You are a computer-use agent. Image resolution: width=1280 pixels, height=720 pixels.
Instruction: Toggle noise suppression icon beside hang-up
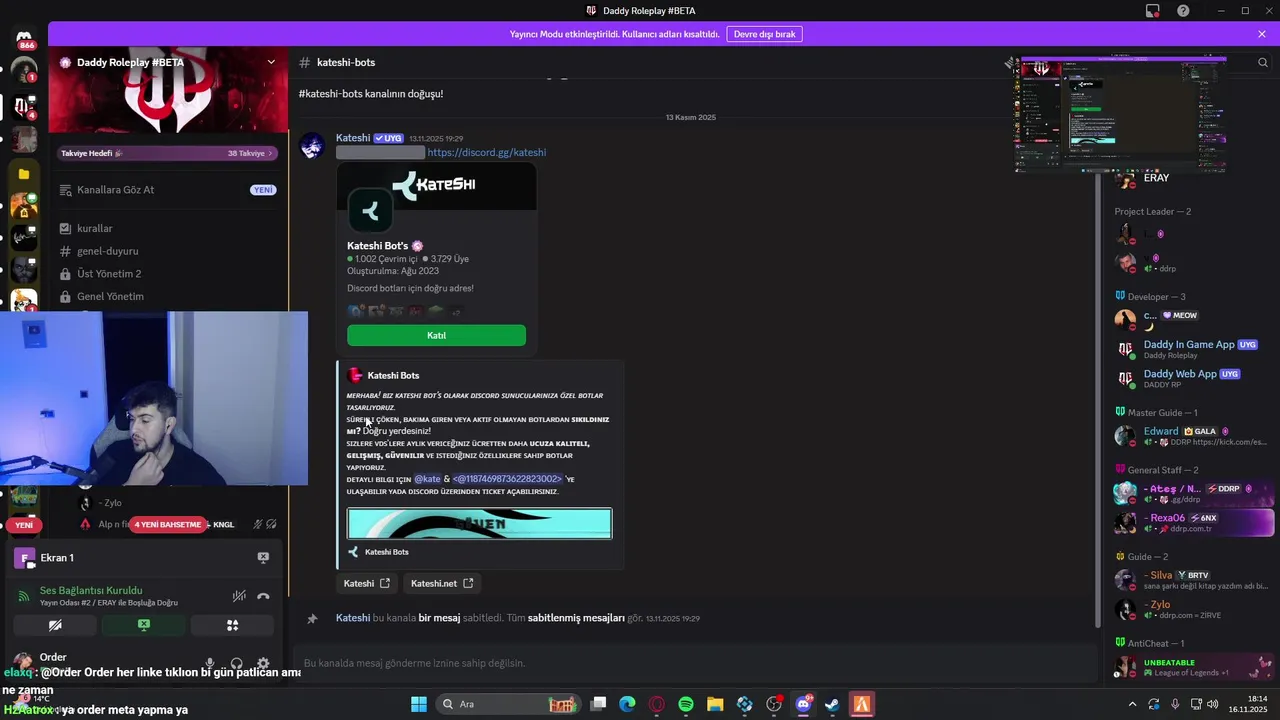click(239, 596)
